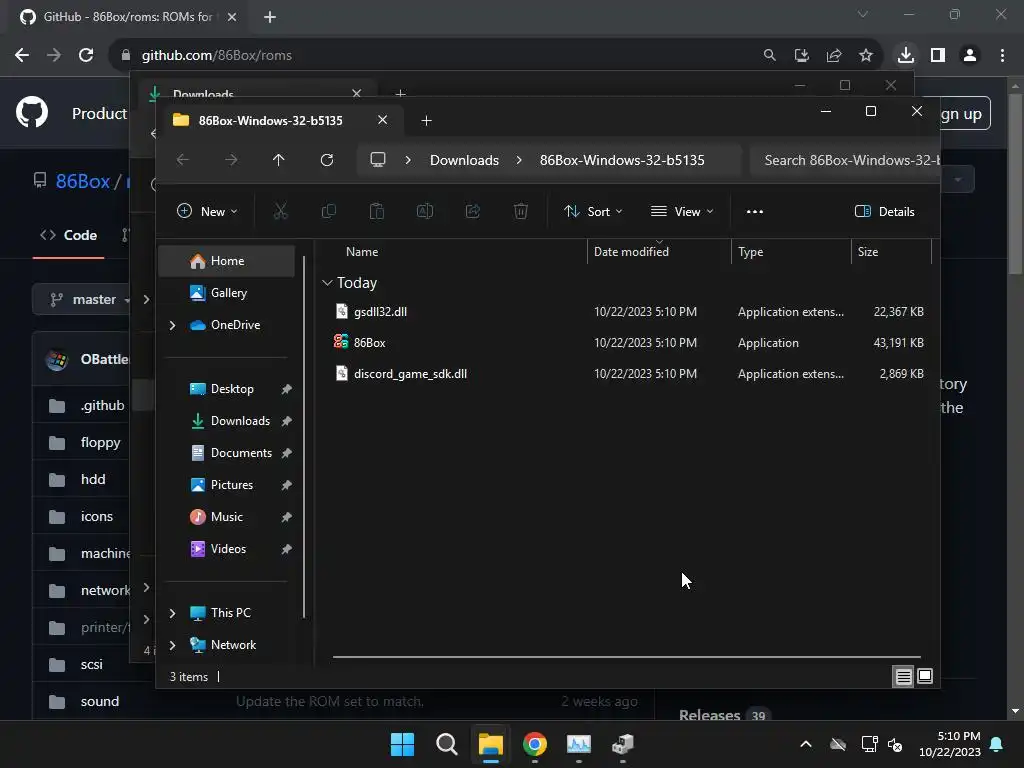The height and width of the screenshot is (768, 1024).
Task: Click the Rename icon in Explorer toolbar
Action: [424, 212]
